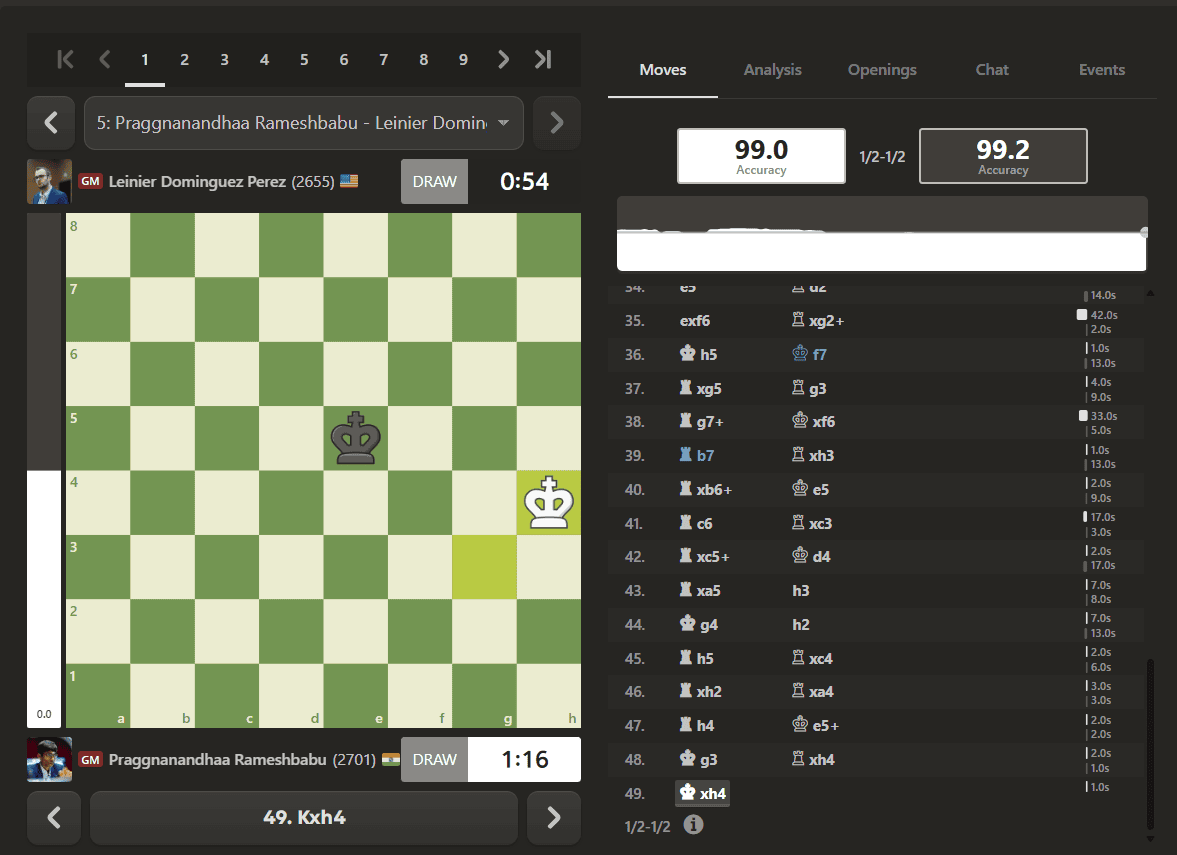This screenshot has height=855, width=1177.
Task: Open the Events tab
Action: [1101, 70]
